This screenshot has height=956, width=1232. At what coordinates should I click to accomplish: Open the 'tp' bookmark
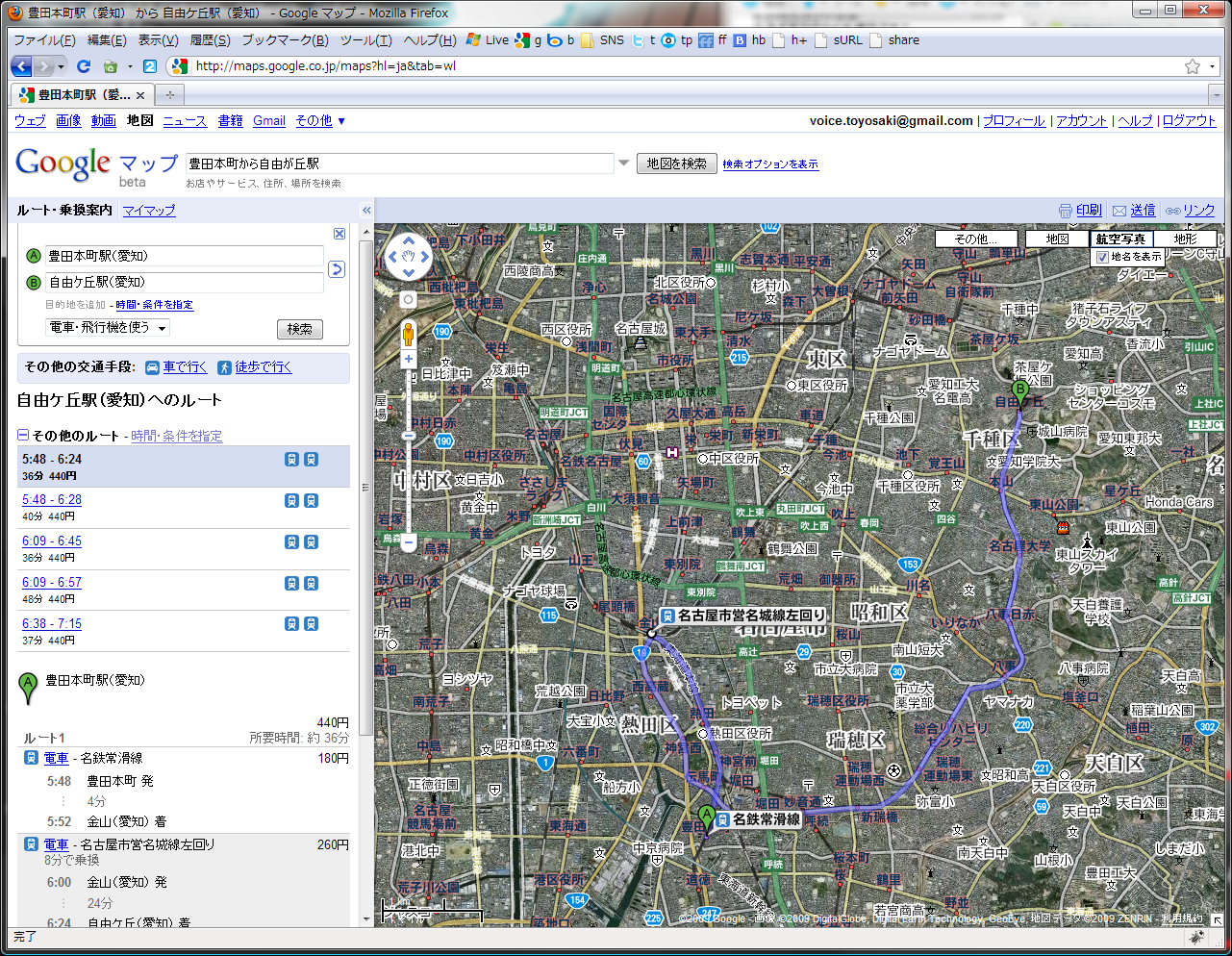coord(677,40)
